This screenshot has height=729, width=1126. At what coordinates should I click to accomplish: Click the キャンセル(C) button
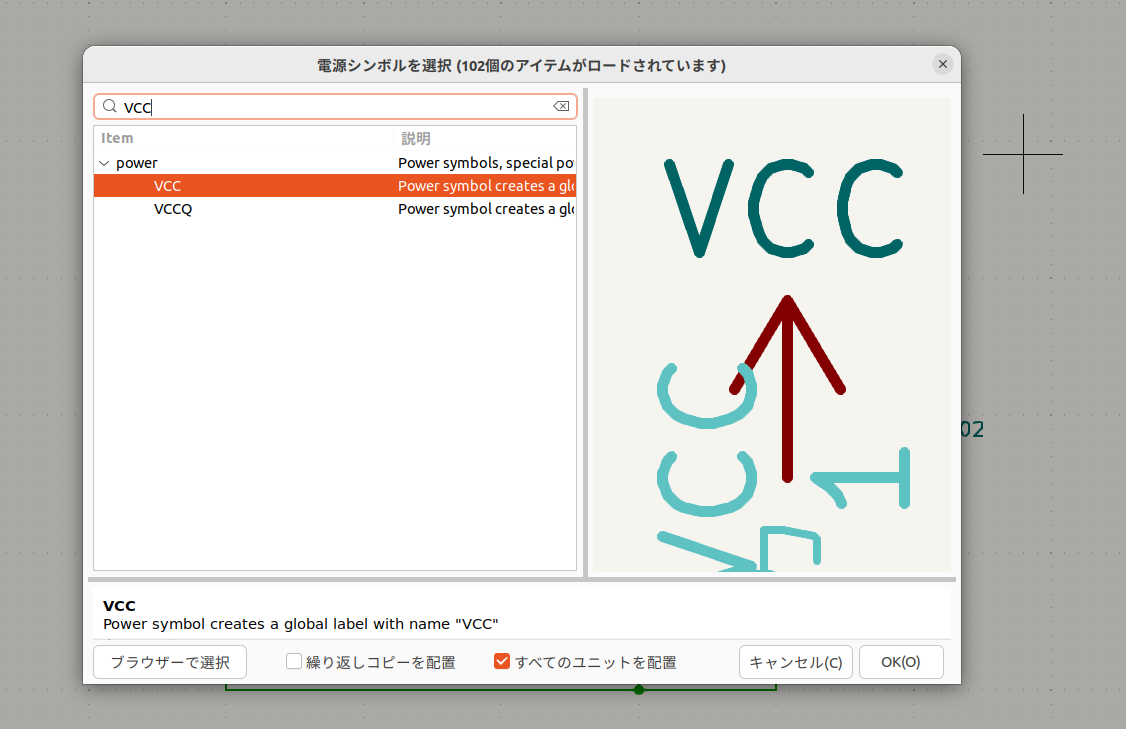pos(795,662)
